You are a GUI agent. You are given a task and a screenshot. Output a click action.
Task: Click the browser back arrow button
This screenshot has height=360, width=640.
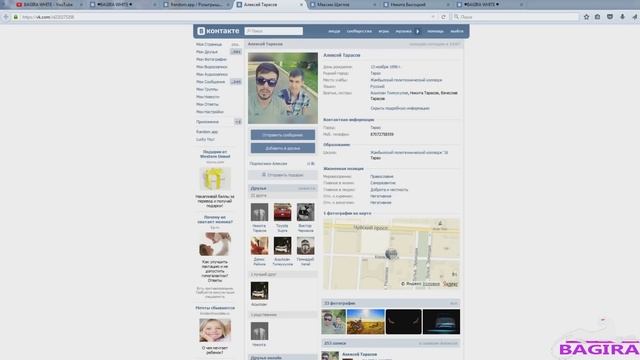tap(6, 17)
